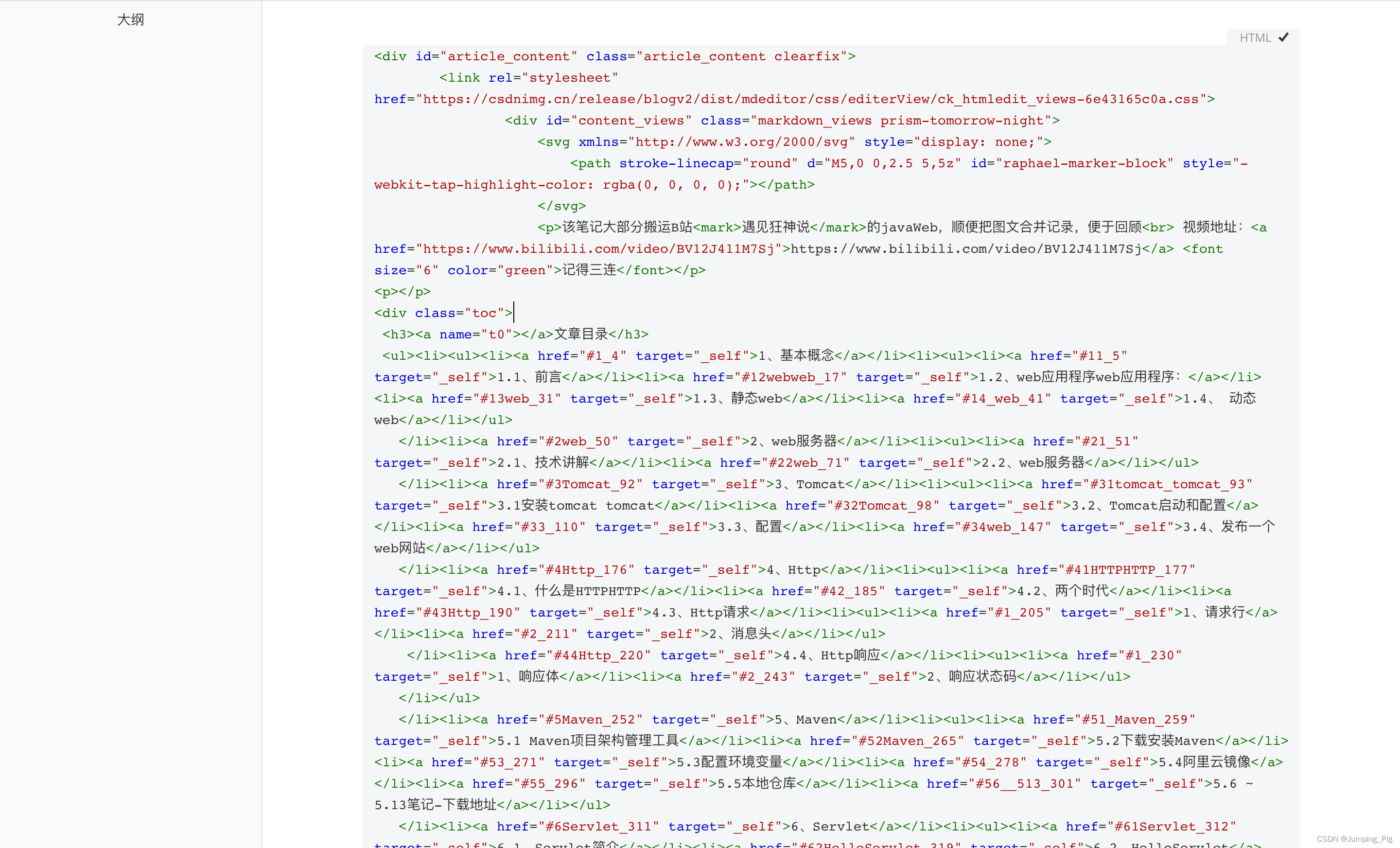Click the 5.4阿里云镜像 list item text

pyautogui.click(x=1204, y=762)
